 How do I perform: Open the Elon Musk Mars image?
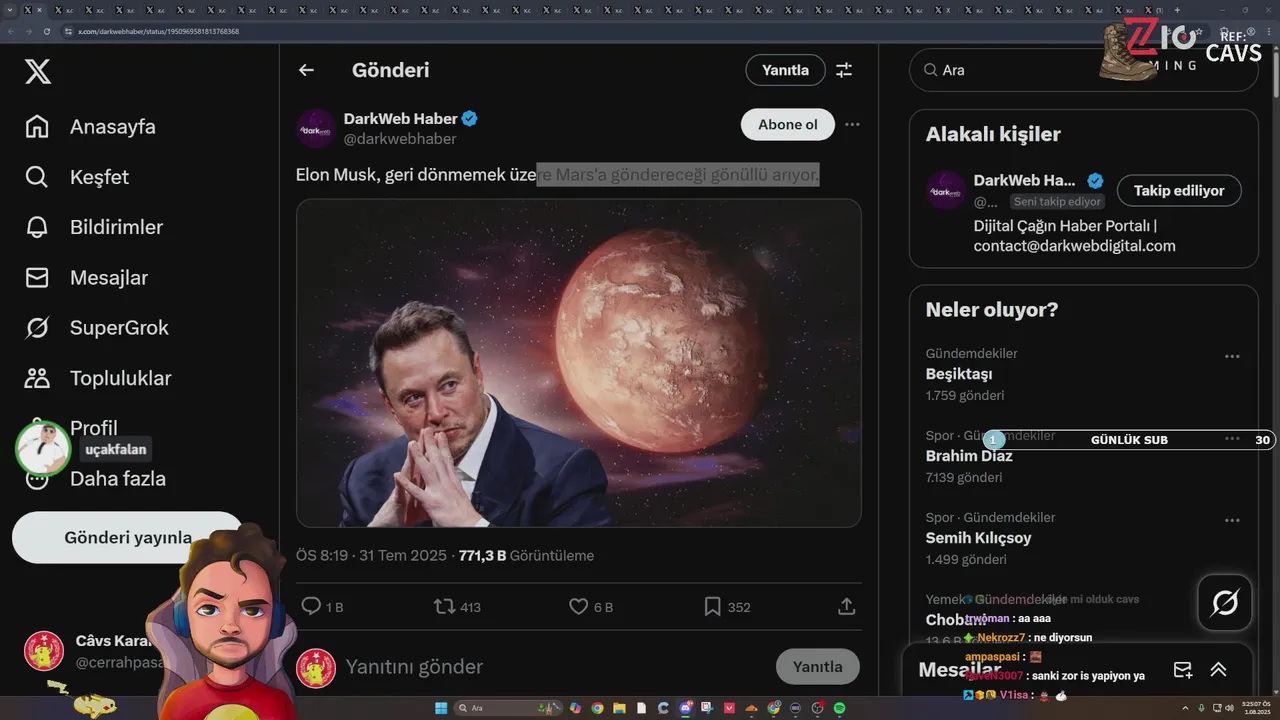(x=579, y=363)
